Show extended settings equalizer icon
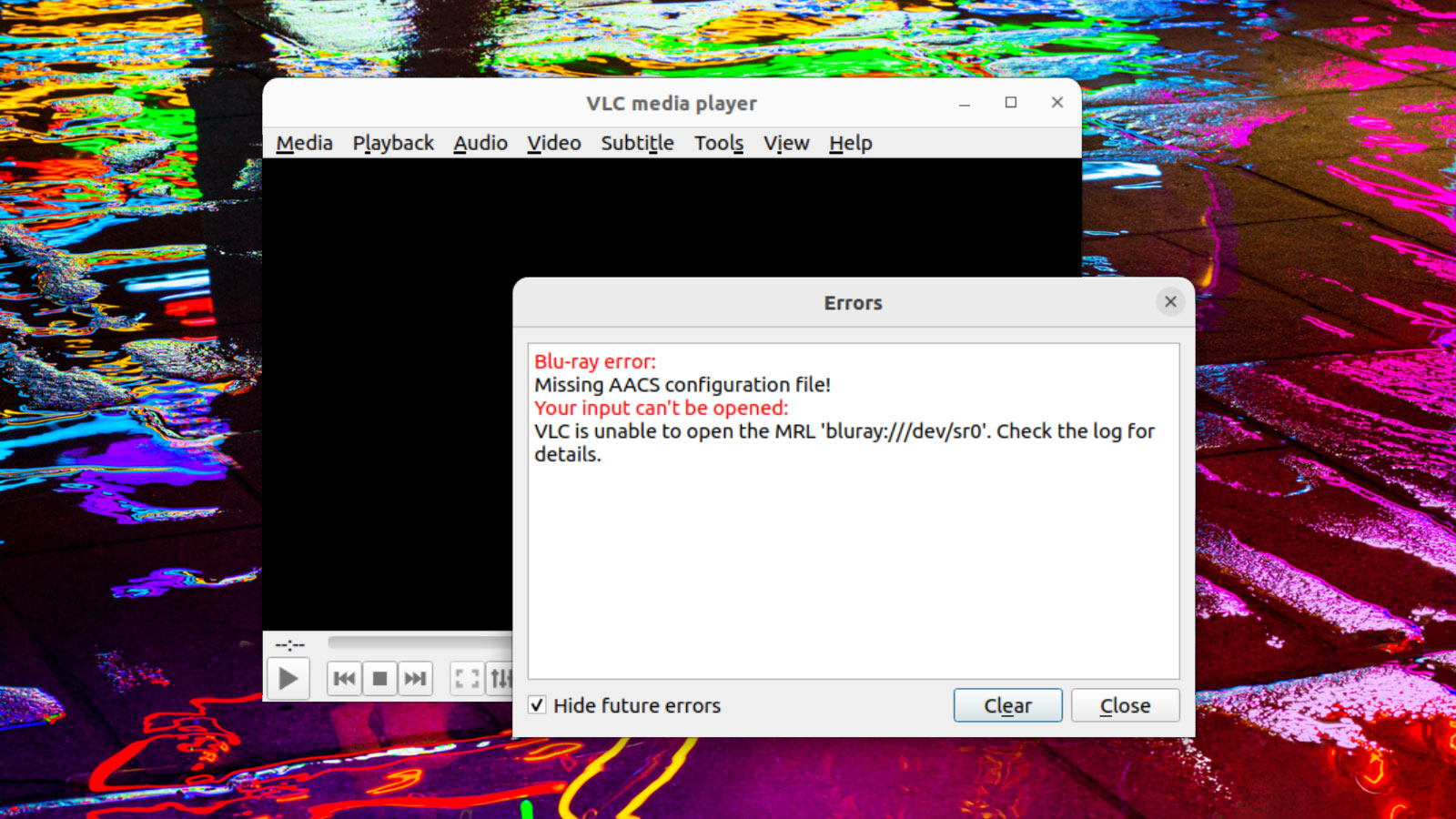The width and height of the screenshot is (1456, 819). tap(500, 679)
